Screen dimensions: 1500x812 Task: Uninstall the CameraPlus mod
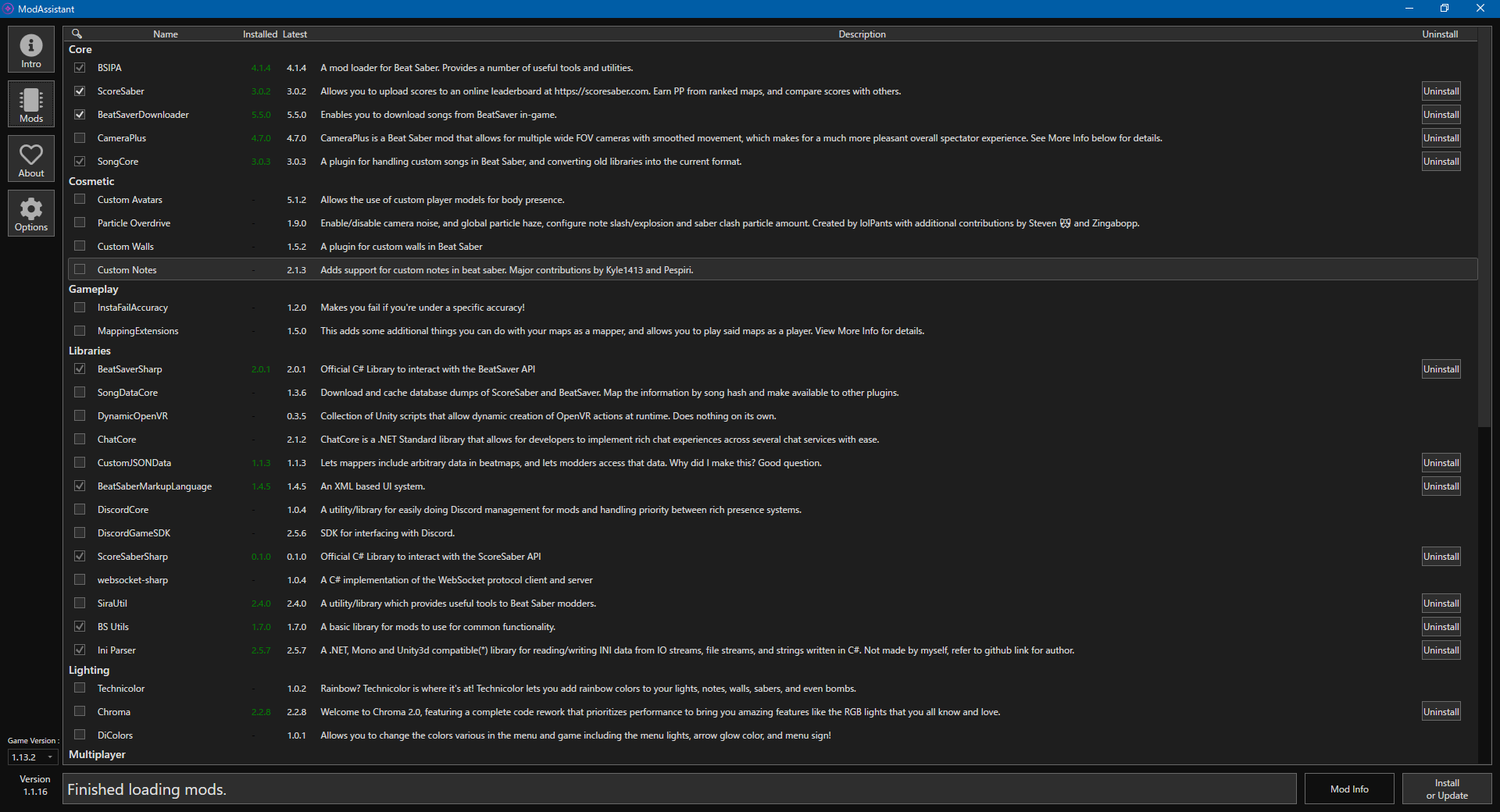(x=1441, y=138)
